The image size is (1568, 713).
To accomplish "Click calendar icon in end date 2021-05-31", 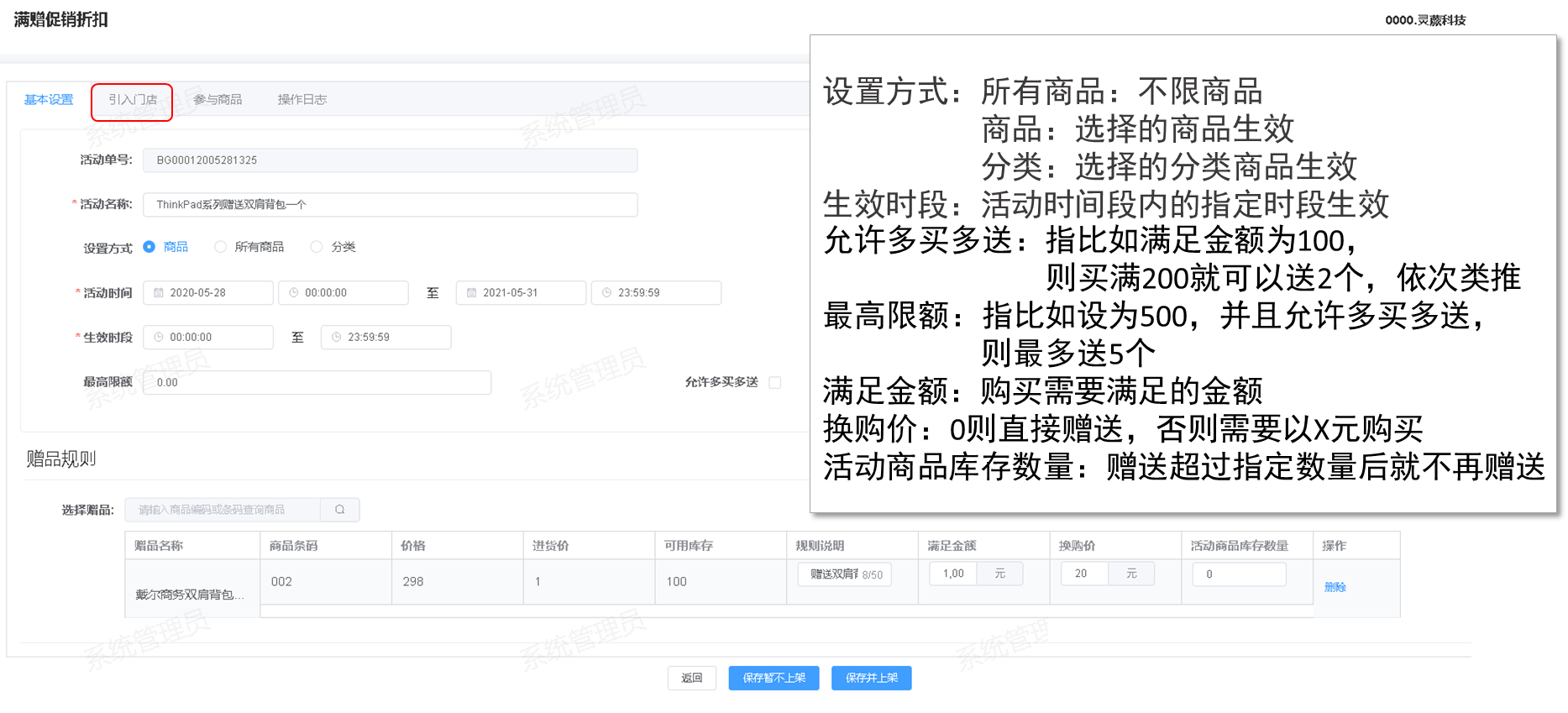I will pyautogui.click(x=471, y=293).
